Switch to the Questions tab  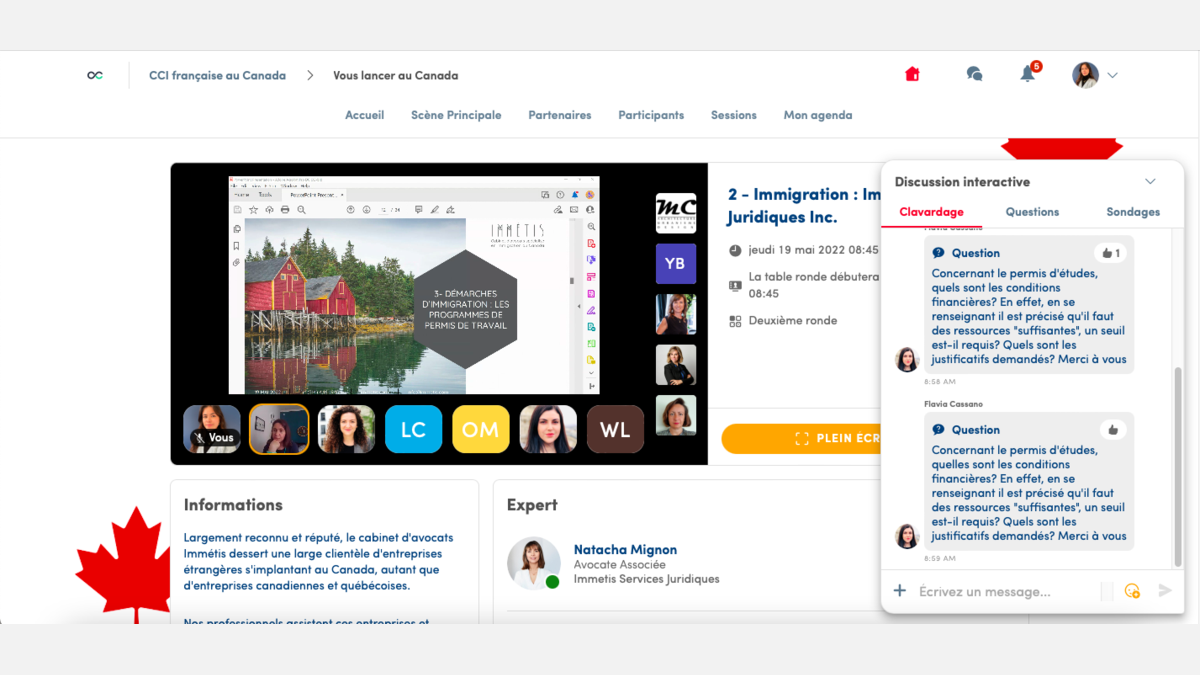(1032, 212)
